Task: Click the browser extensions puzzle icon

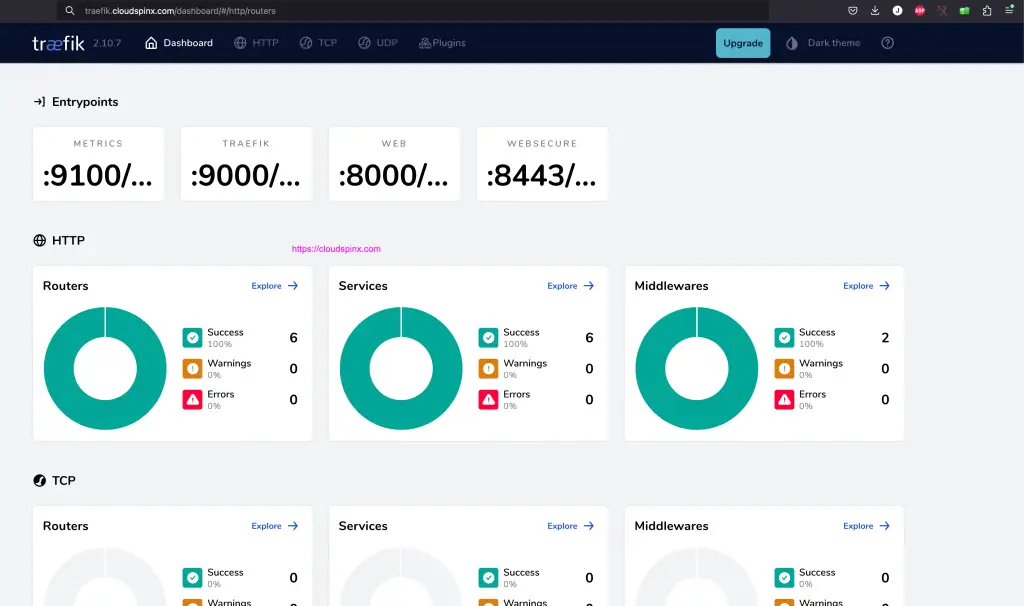Action: pos(986,10)
